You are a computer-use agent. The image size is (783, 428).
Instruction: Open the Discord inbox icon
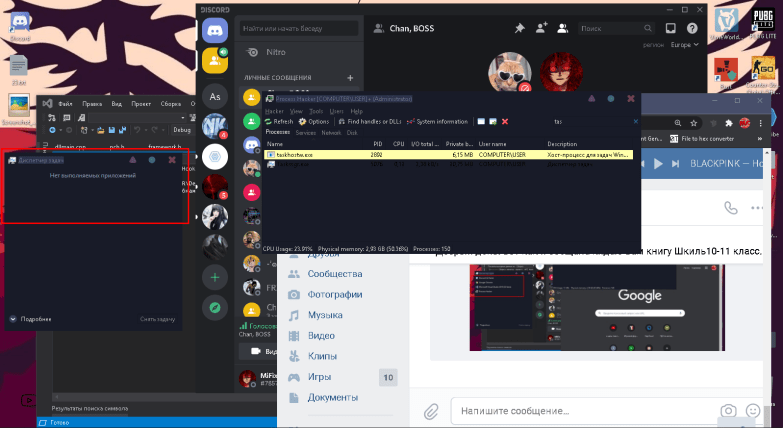(670, 28)
